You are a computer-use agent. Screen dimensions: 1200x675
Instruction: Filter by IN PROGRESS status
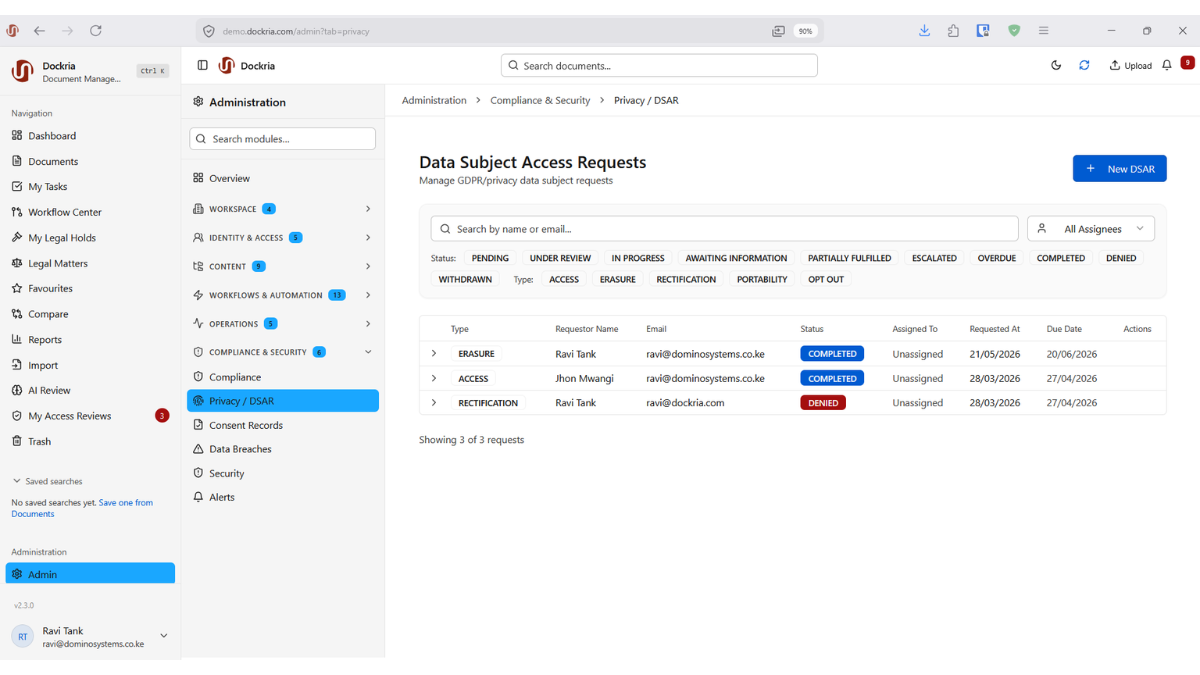click(x=638, y=258)
